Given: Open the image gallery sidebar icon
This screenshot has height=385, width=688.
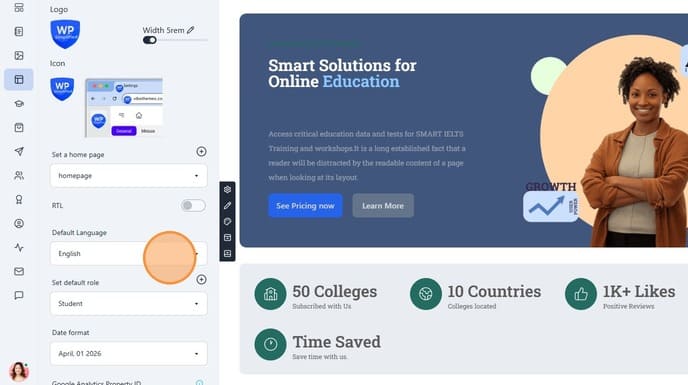Looking at the screenshot, I should [19, 55].
